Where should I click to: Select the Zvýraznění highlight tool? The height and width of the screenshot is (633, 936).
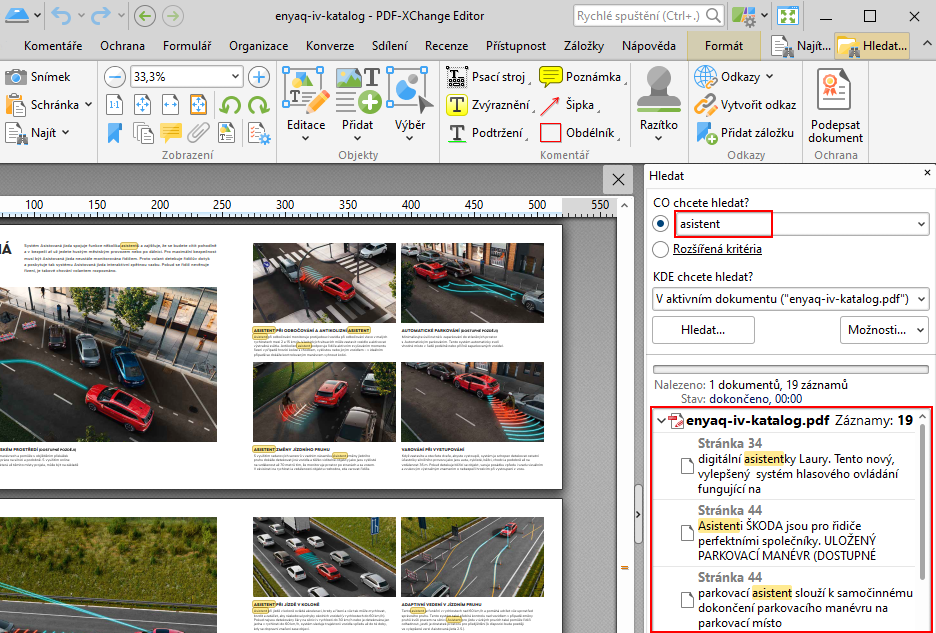488,105
